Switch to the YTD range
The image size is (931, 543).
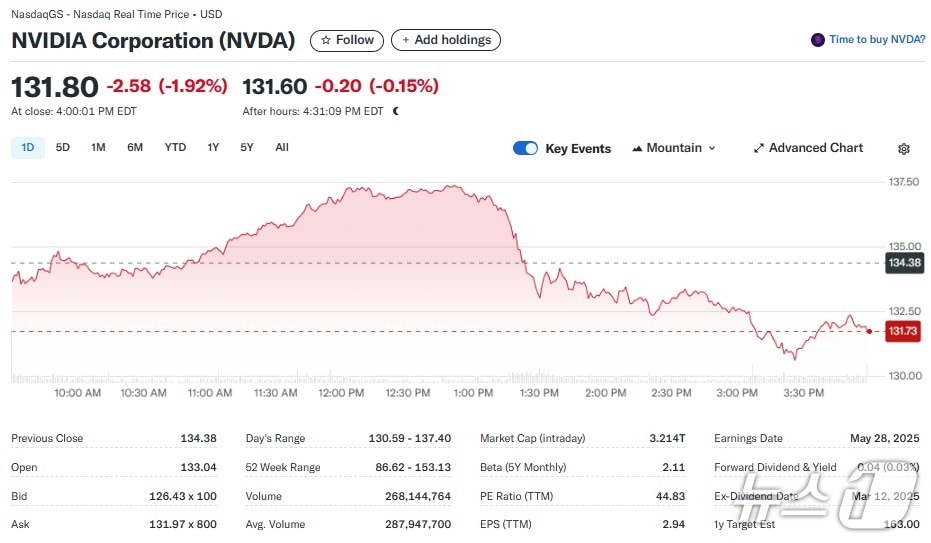point(175,147)
